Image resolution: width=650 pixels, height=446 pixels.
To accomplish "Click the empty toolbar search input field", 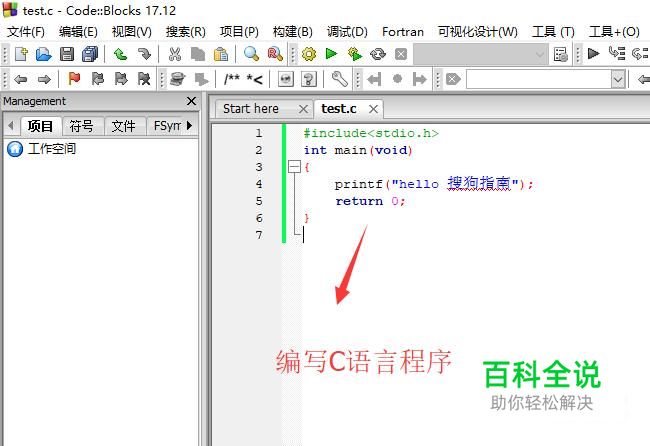I will [538, 79].
